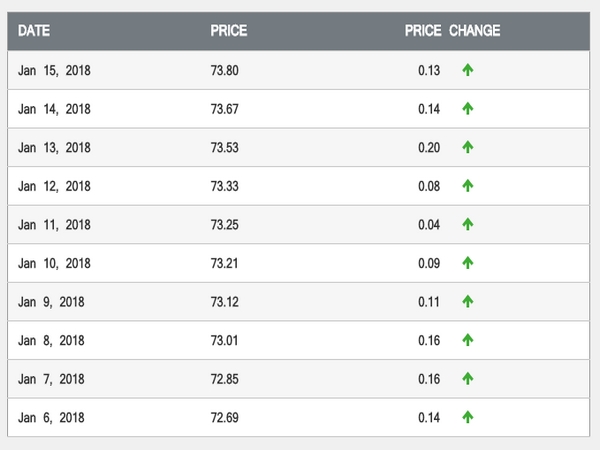Select price value 72.69
The image size is (600, 450).
point(225,417)
